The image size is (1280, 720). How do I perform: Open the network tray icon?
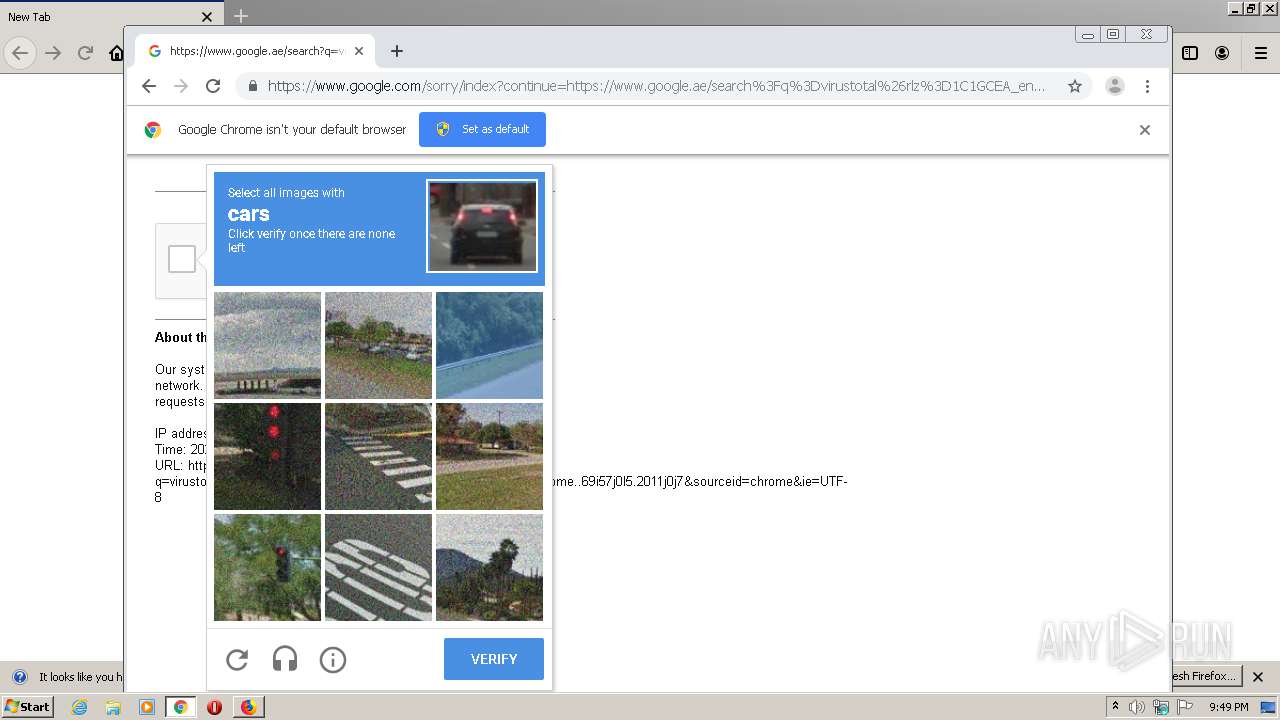[1161, 707]
